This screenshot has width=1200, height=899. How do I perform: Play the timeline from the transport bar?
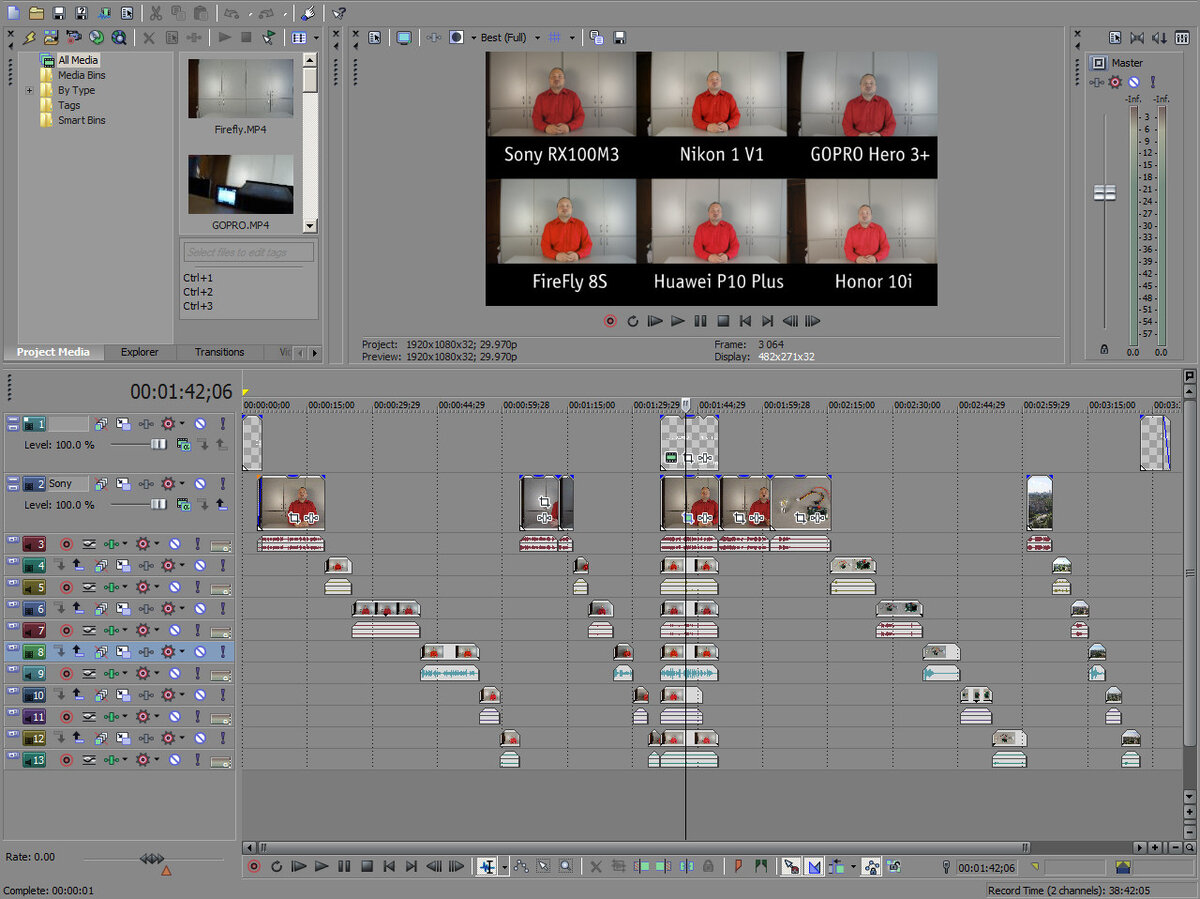pos(321,867)
